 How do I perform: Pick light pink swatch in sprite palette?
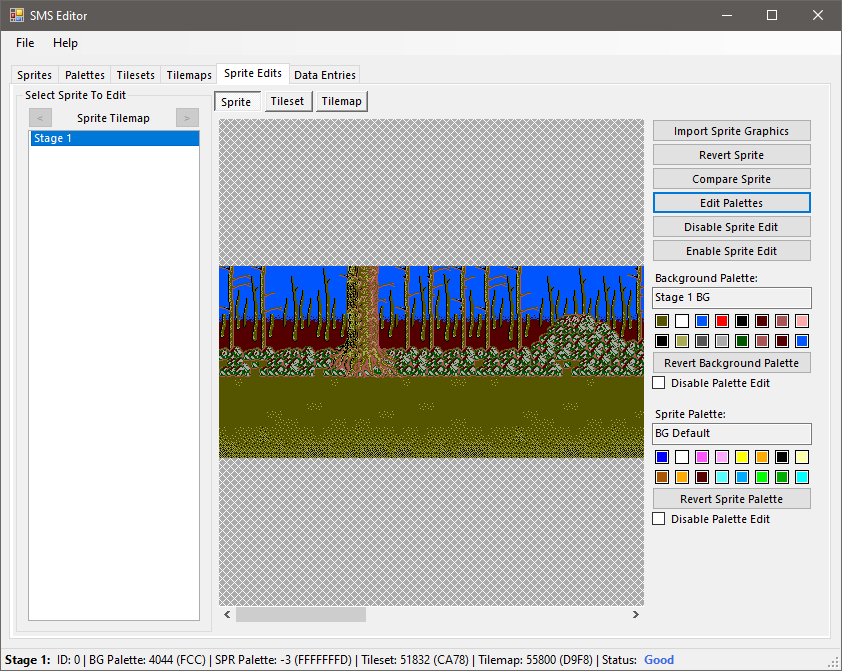point(722,457)
